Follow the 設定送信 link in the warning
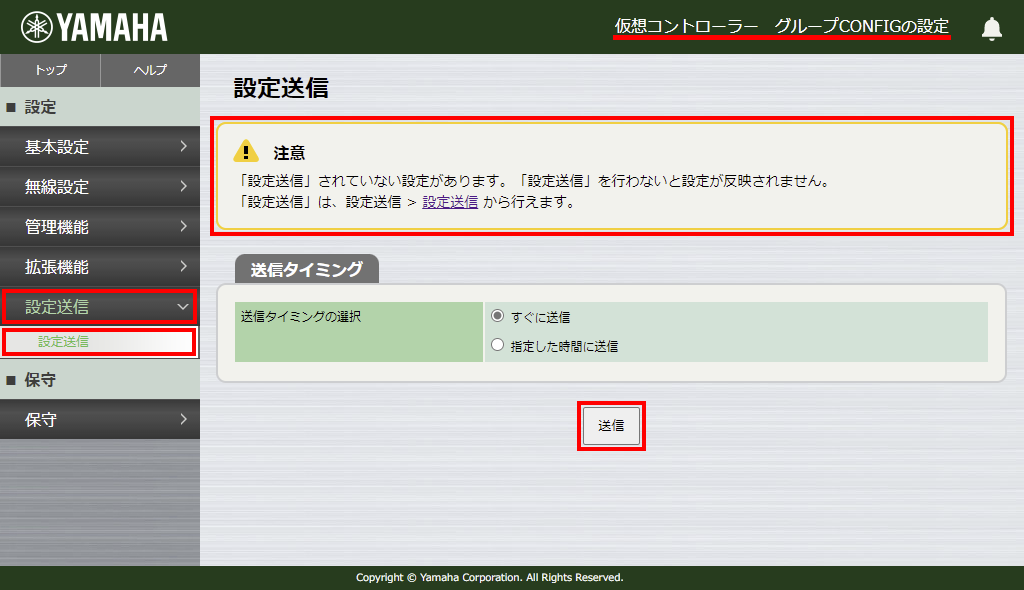Viewport: 1024px width, 590px height. [450, 202]
